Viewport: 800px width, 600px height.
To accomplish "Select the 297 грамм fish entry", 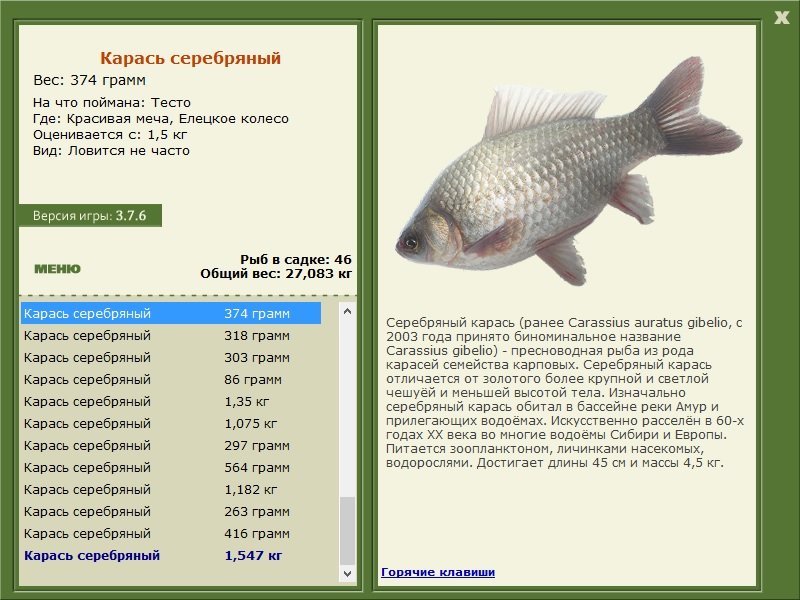I will pos(170,446).
